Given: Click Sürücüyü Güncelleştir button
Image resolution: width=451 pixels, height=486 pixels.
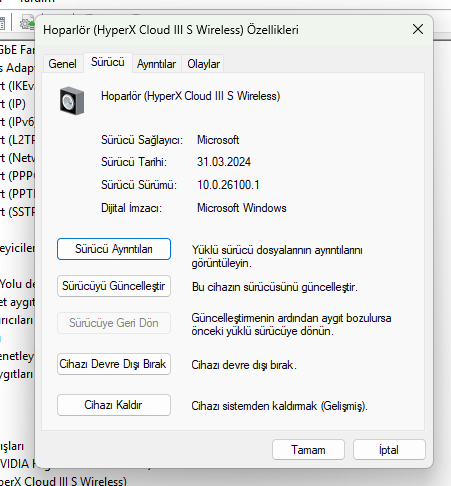Looking at the screenshot, I should 114,286.
